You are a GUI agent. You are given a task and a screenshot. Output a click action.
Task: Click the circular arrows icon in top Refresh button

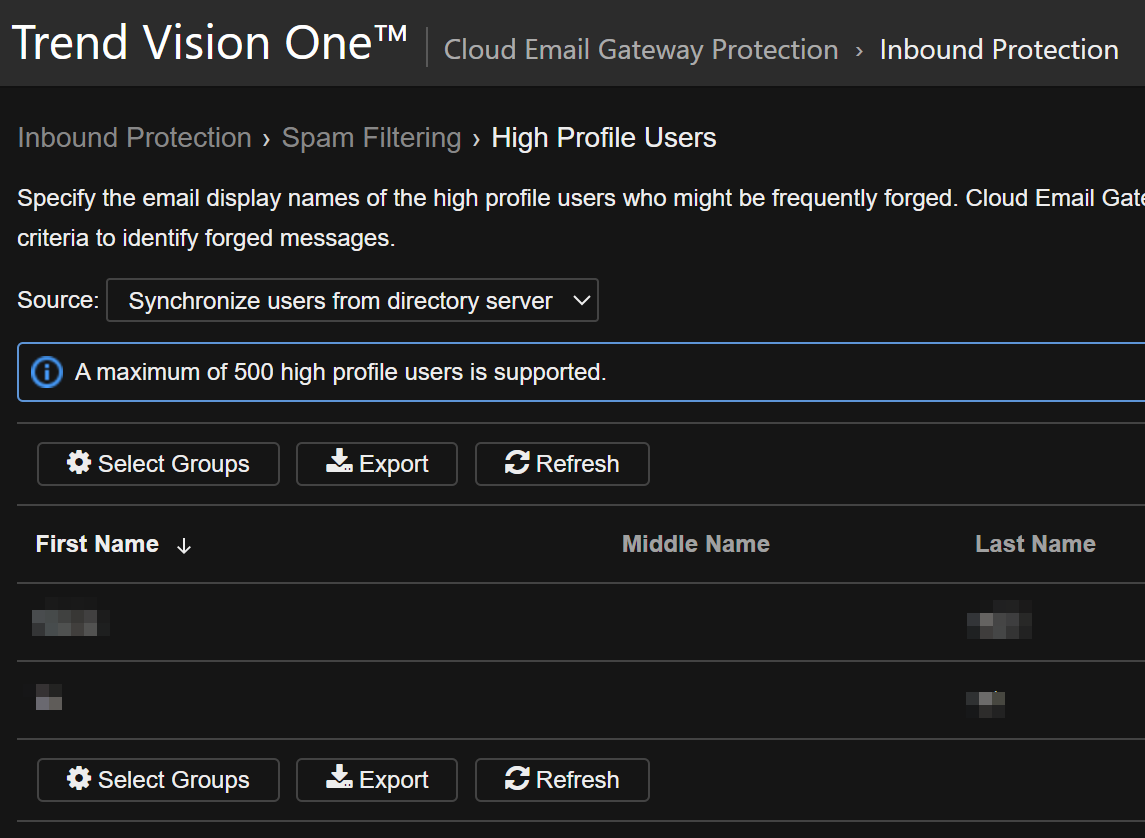pos(517,463)
